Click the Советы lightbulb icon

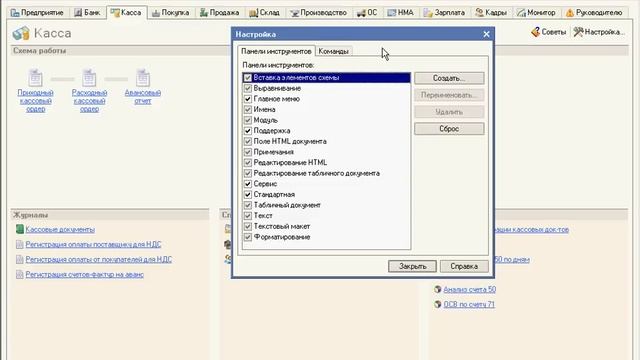(x=535, y=32)
